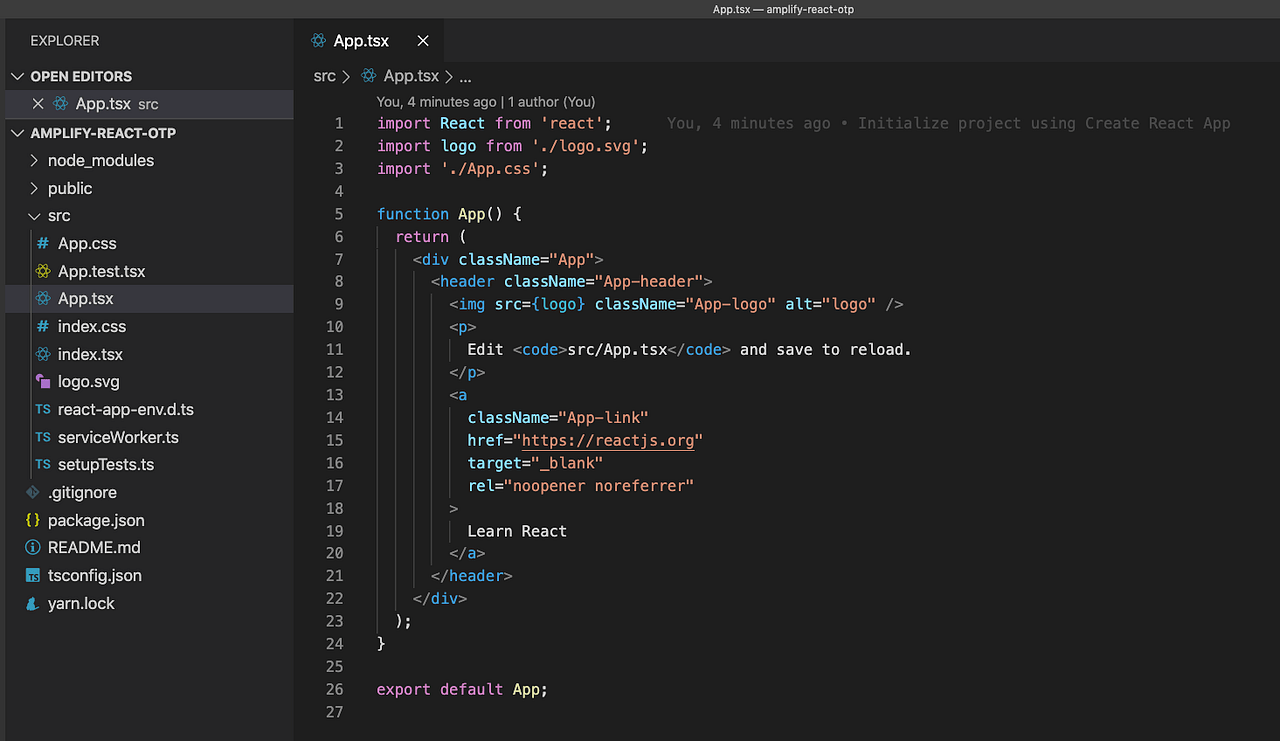Click the breadcrumb ellipsis symbol
This screenshot has height=741, width=1280.
click(465, 77)
